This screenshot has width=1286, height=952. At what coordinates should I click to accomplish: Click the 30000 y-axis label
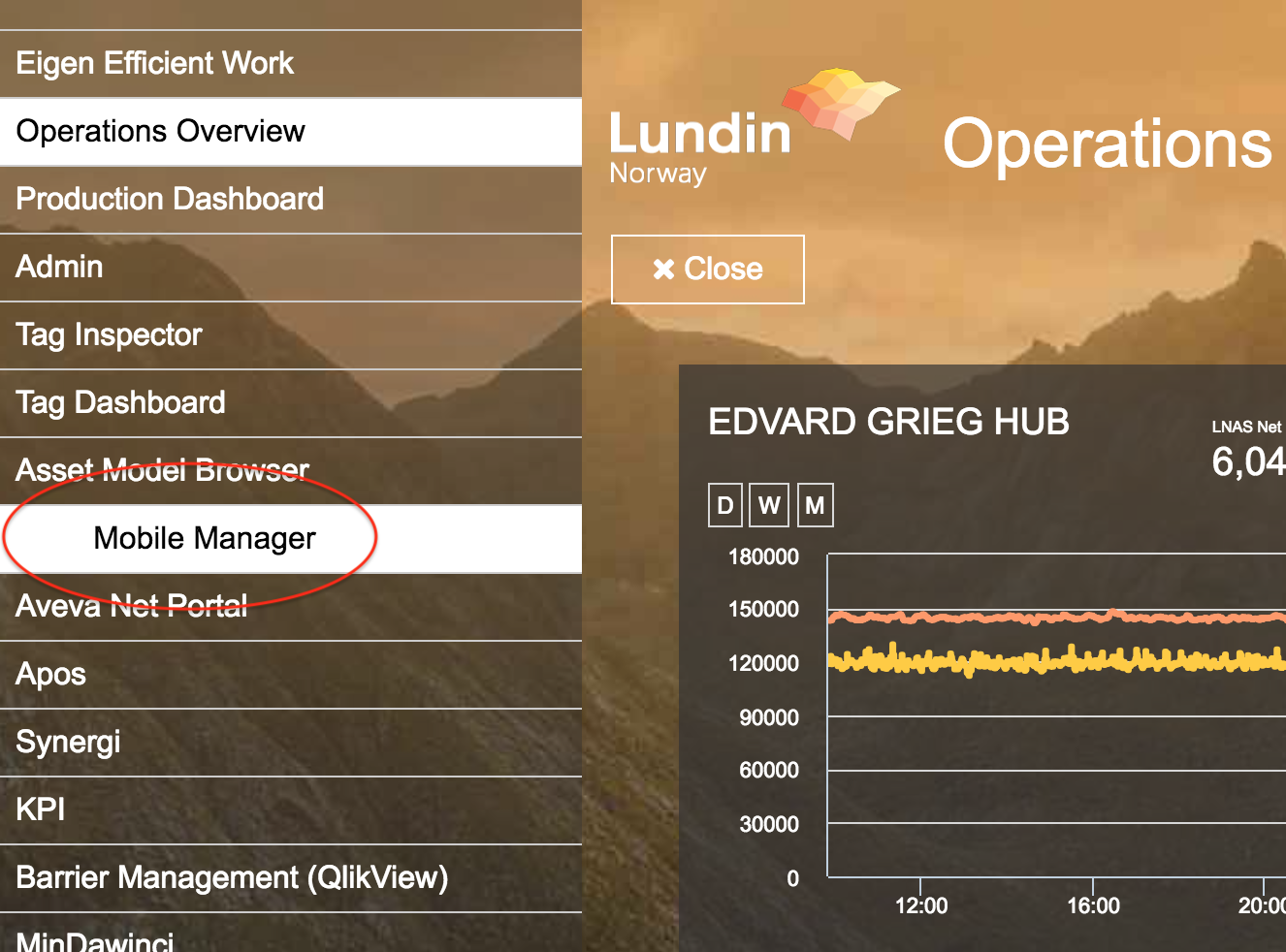769,825
